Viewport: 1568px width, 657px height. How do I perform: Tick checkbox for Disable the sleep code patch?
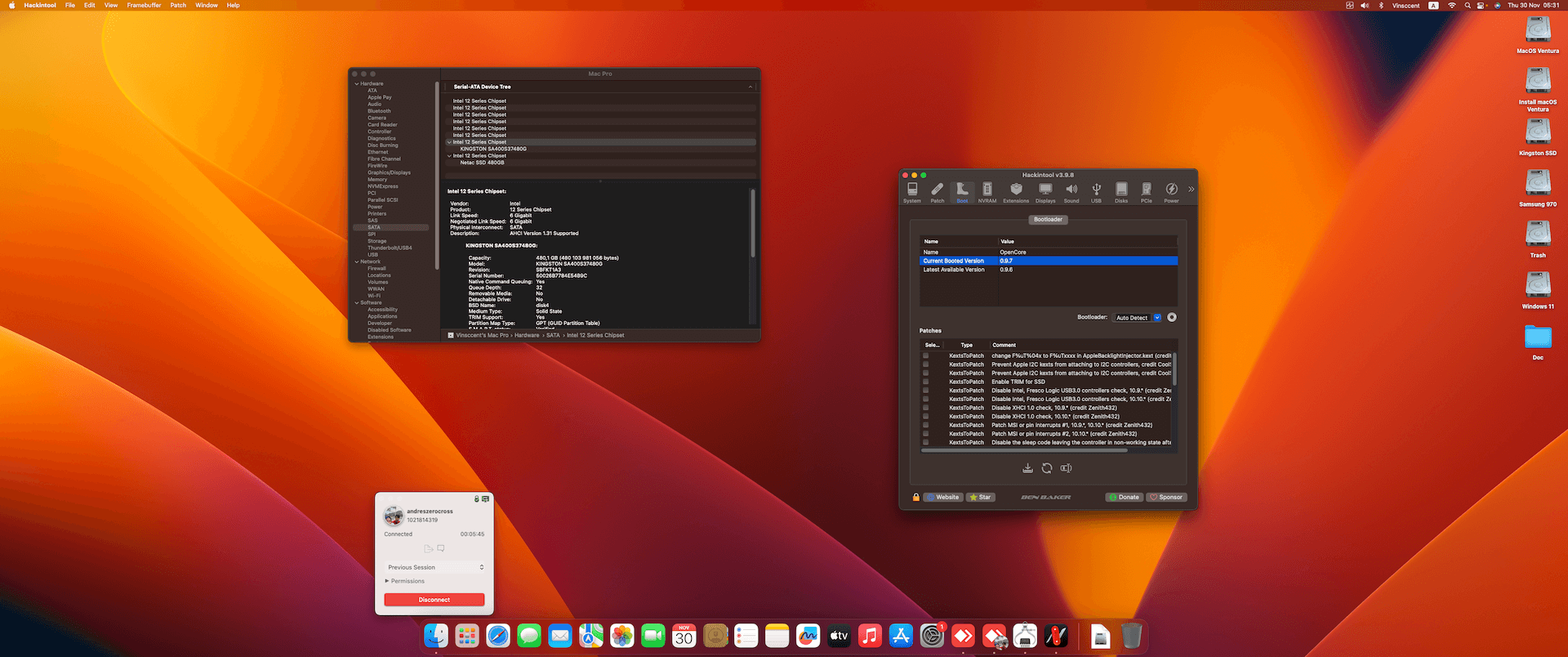925,442
